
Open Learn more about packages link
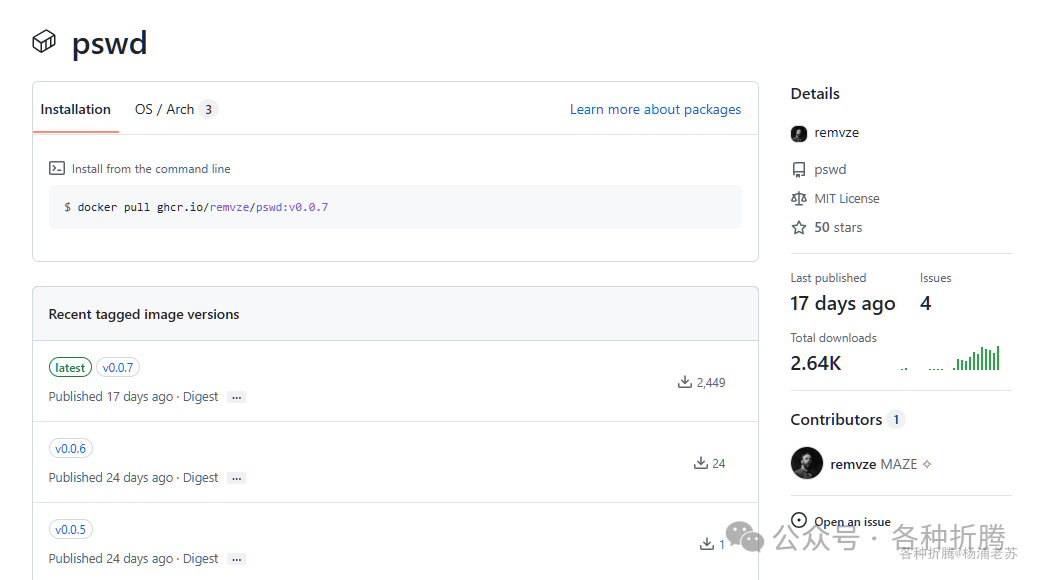[x=655, y=109]
